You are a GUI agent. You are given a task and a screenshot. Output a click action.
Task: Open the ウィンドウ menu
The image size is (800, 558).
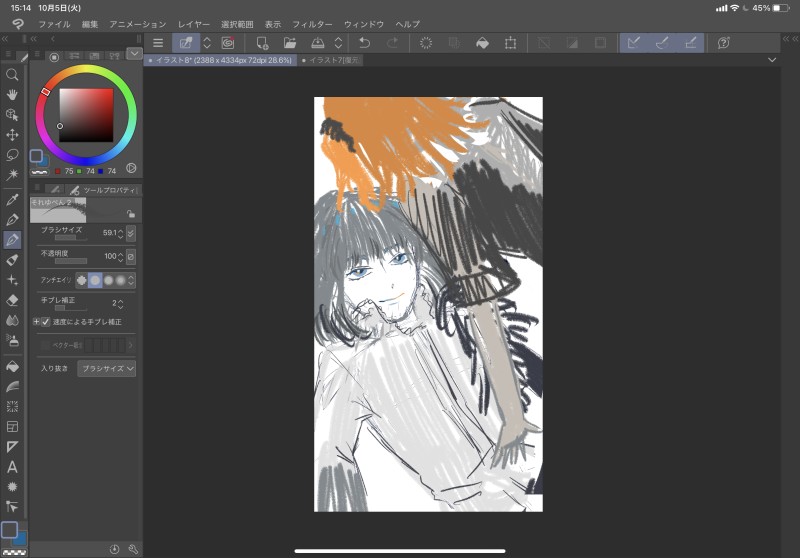point(364,24)
